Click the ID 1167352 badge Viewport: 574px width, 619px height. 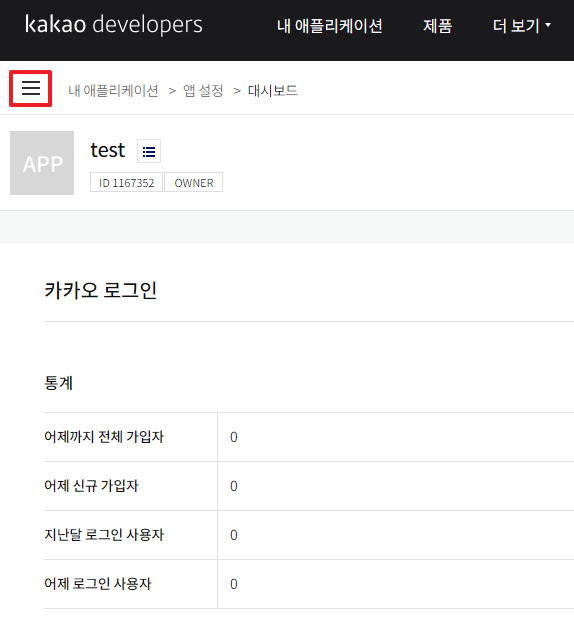[126, 182]
